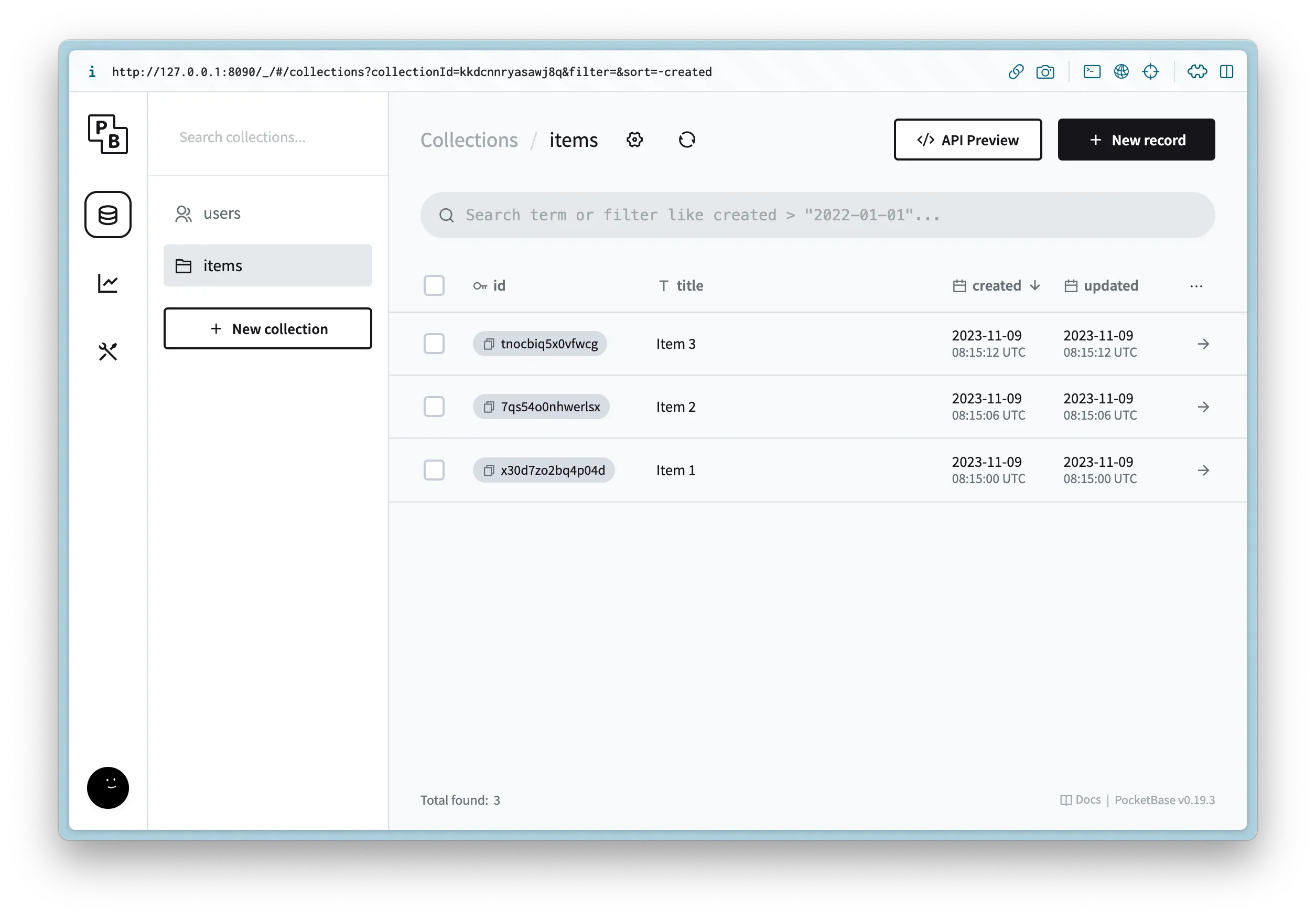Viewport: 1316px width, 918px height.
Task: Open the Collections database sidebar icon
Action: 108,215
